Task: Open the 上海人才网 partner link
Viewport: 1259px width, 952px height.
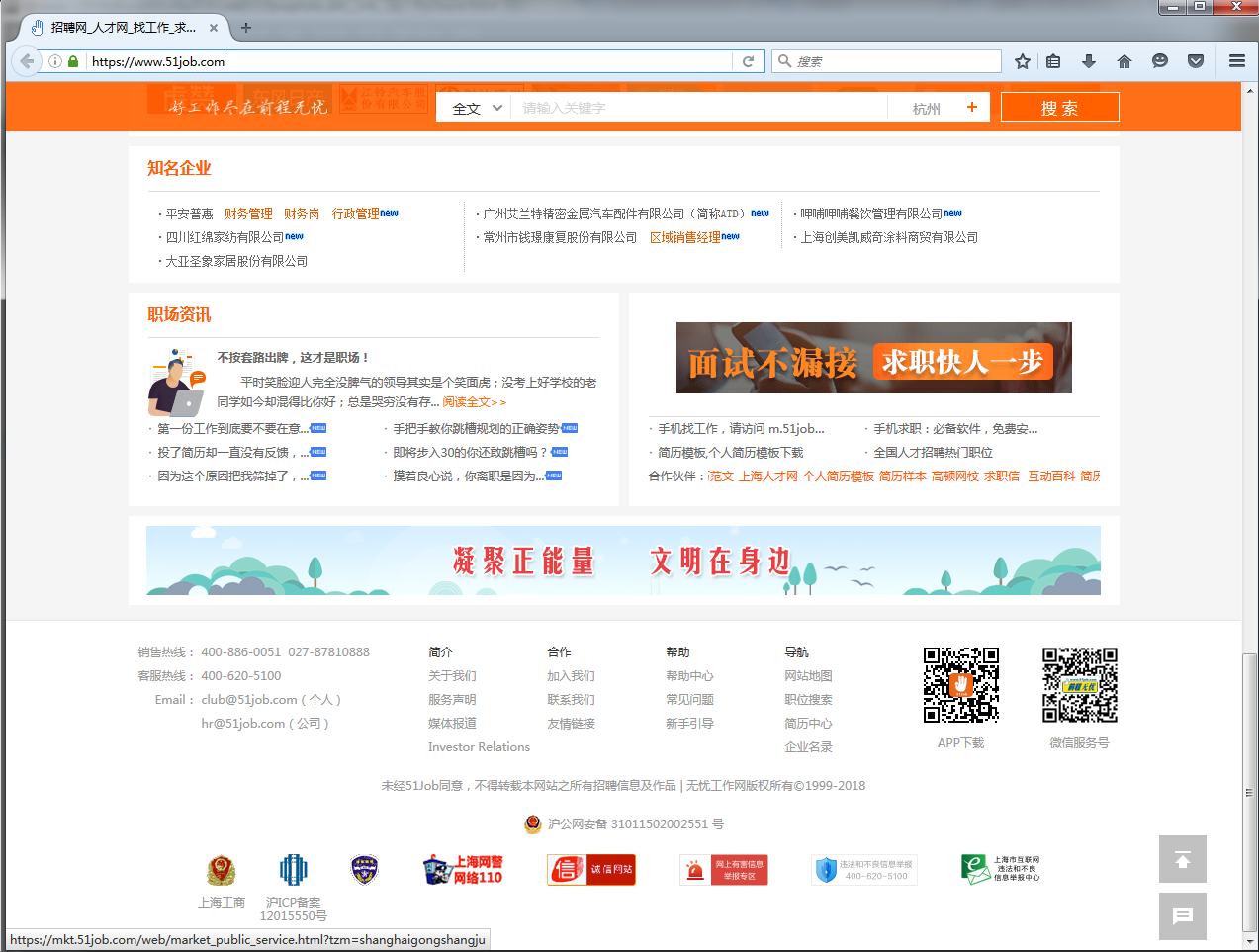Action: [768, 476]
